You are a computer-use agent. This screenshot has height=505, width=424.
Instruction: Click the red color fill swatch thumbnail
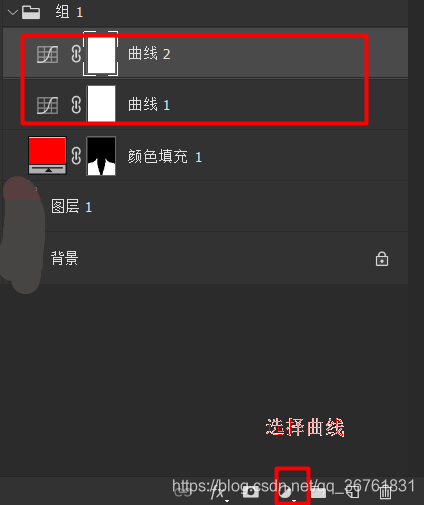[47, 155]
